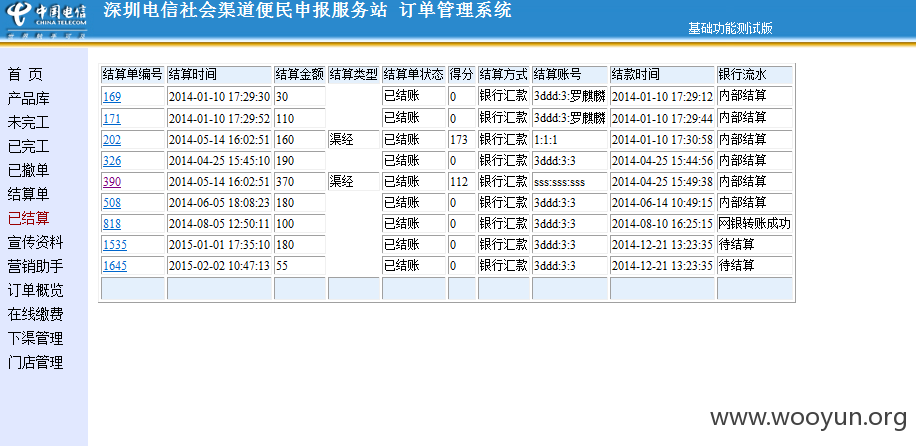Open settlement order 818
916x446 pixels.
(112, 224)
